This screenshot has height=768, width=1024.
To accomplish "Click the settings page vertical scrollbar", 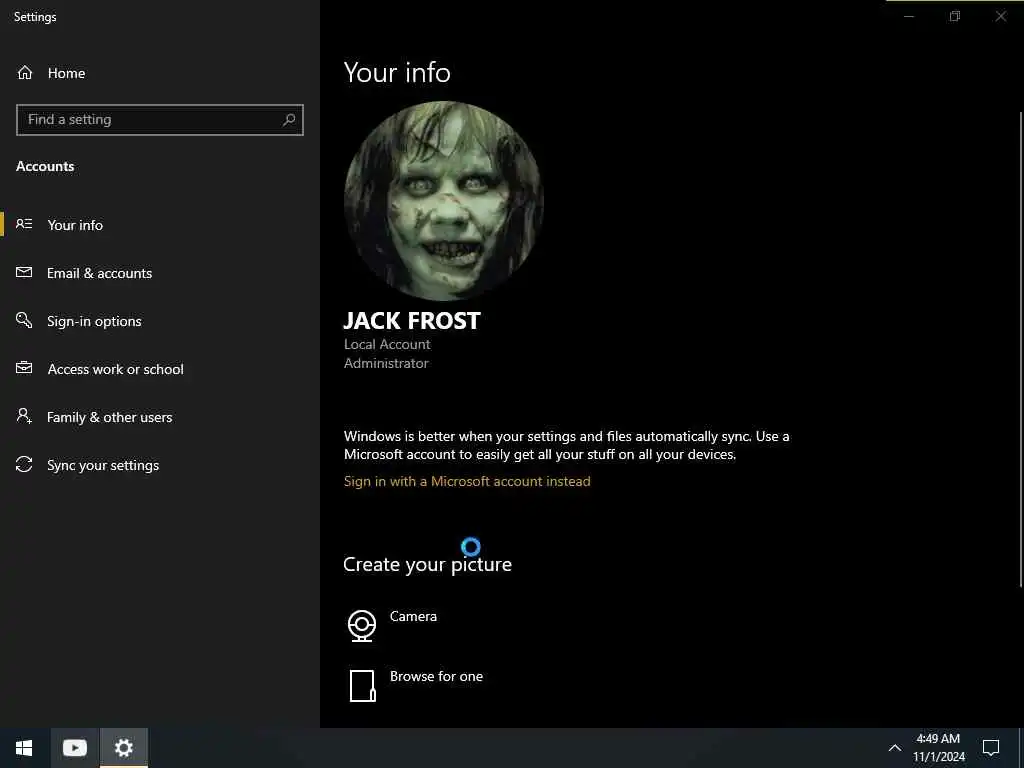I will click(1020, 349).
